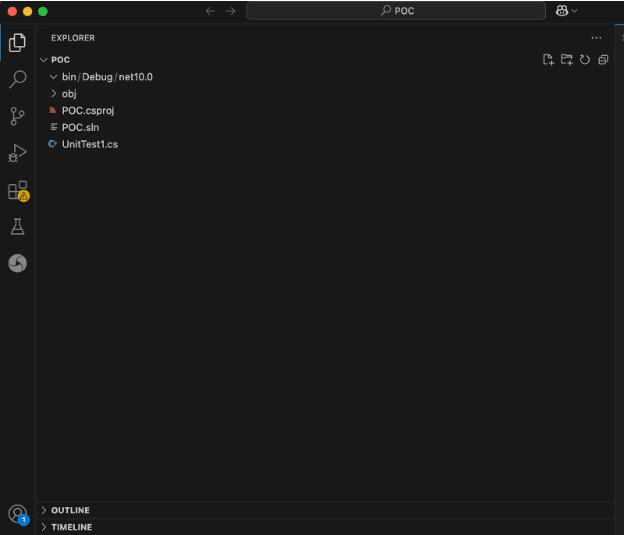
Task: Collapse all folders in Explorer
Action: [603, 60]
